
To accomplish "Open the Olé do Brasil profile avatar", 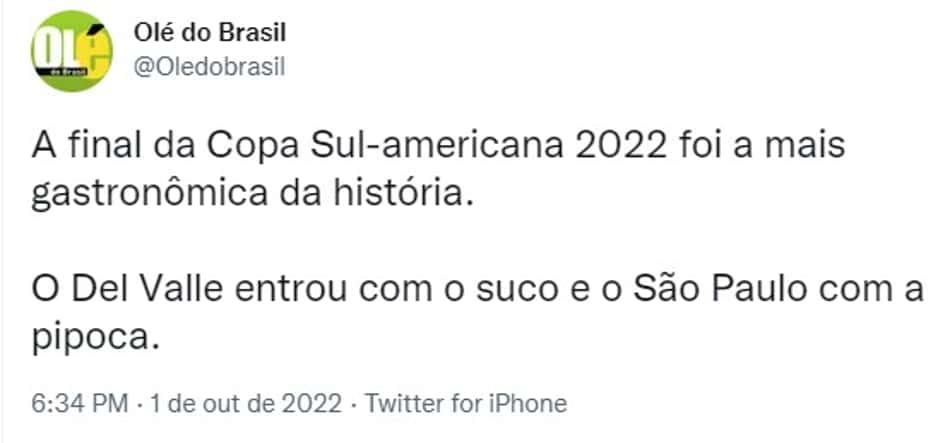I will click(x=71, y=52).
